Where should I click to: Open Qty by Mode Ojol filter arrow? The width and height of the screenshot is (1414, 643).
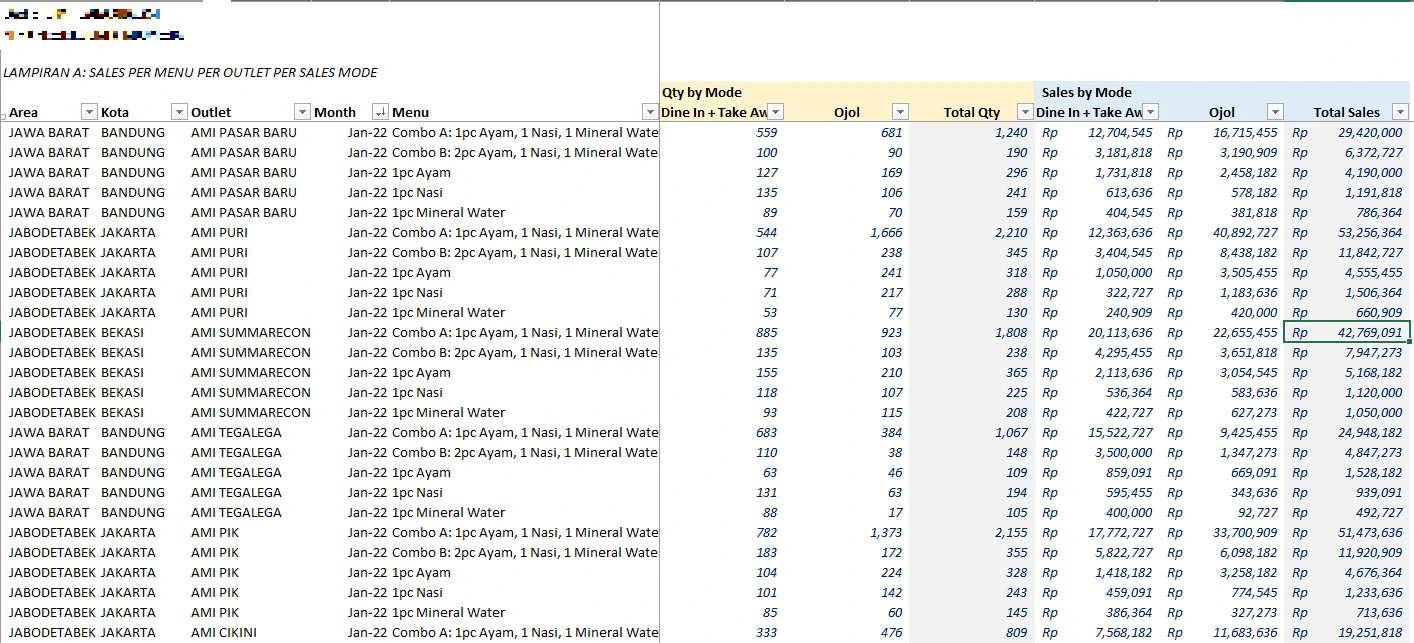[x=900, y=112]
